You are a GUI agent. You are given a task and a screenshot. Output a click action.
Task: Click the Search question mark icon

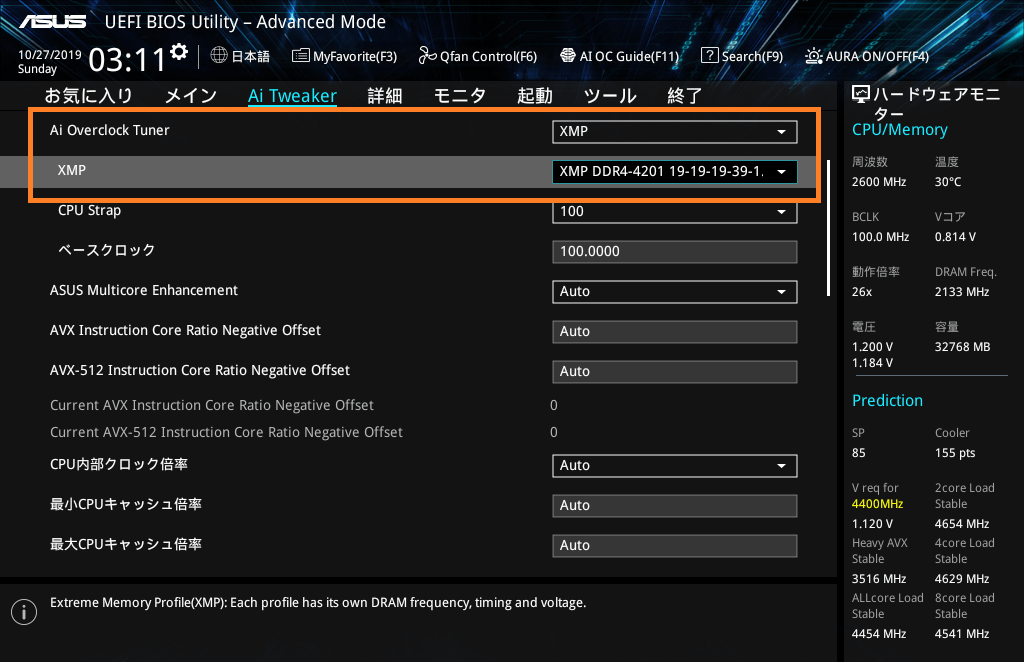tap(709, 55)
